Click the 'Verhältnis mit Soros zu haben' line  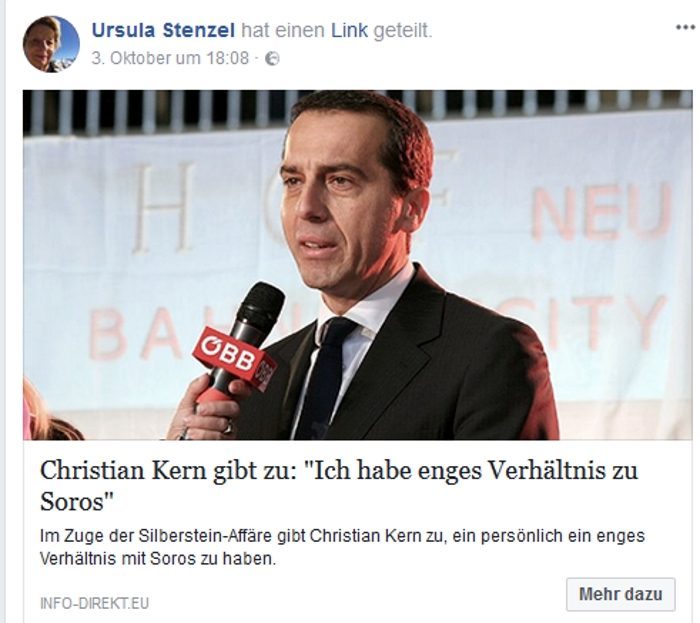click(158, 559)
